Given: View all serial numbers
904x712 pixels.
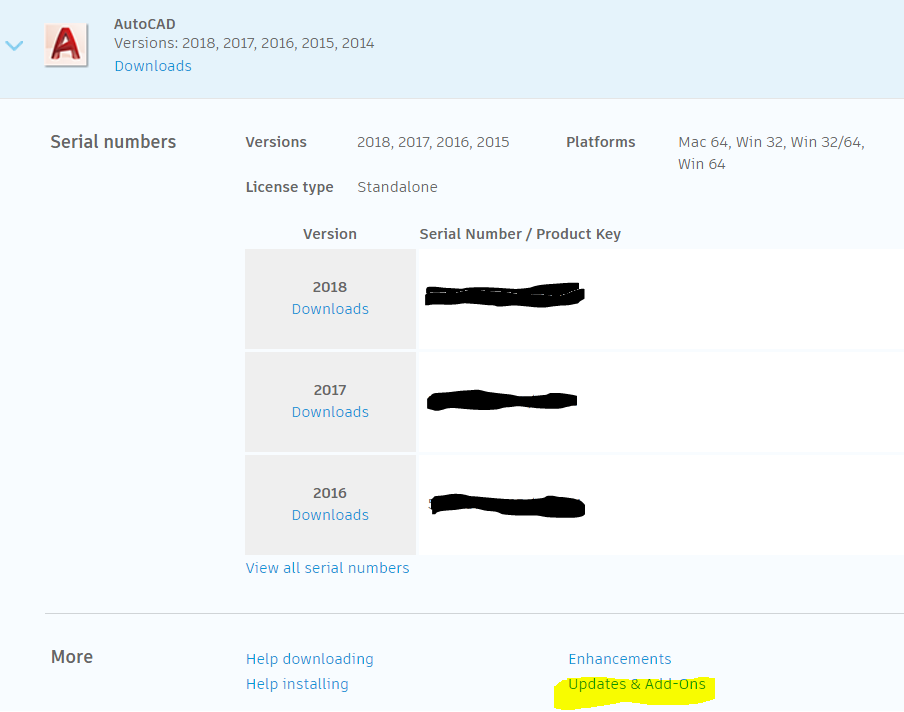Looking at the screenshot, I should (x=327, y=567).
